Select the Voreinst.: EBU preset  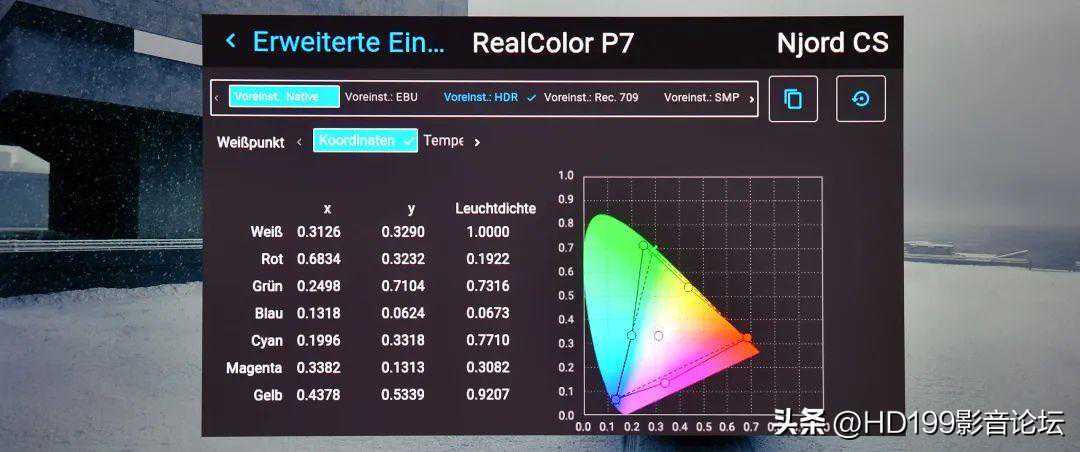(x=381, y=97)
